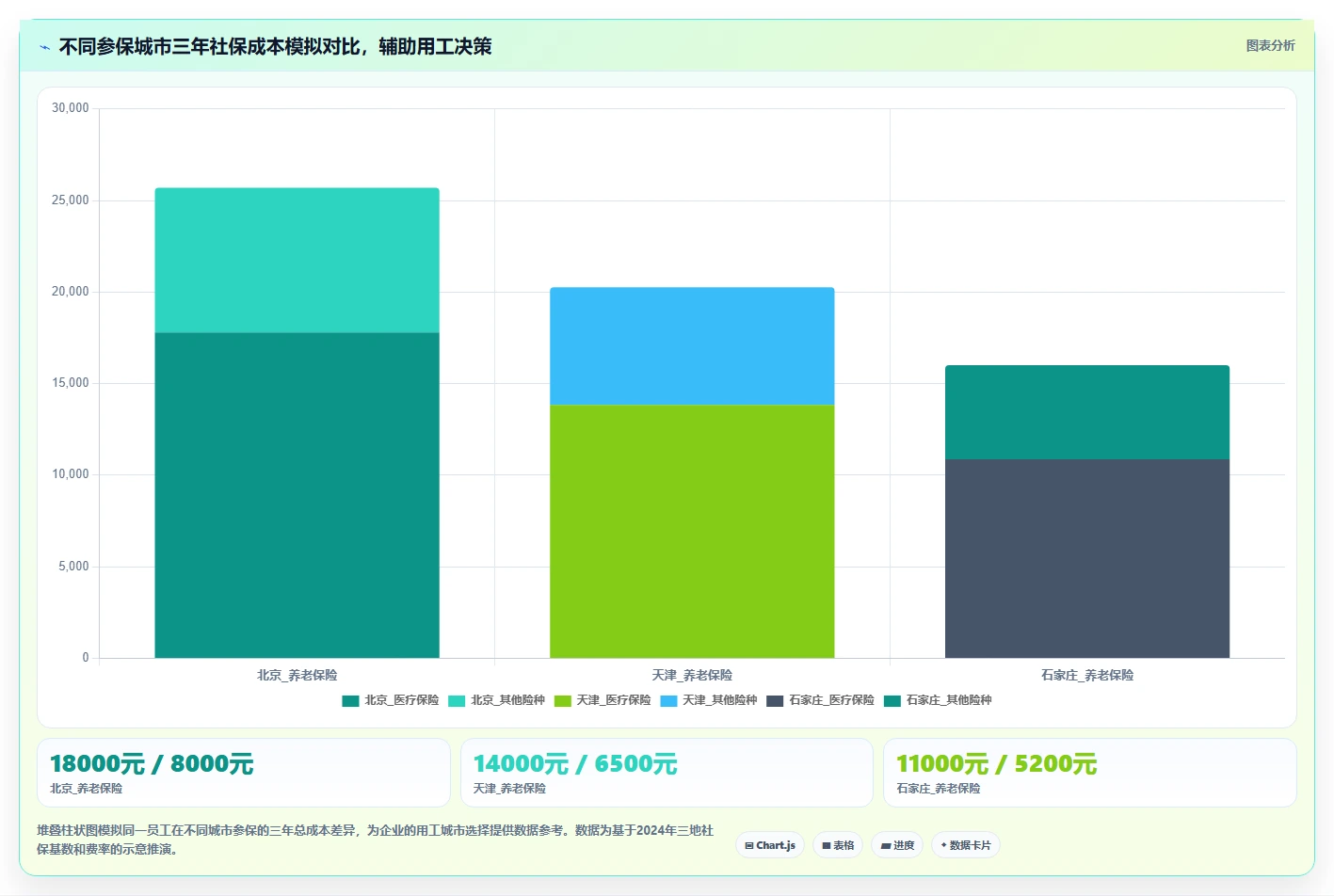Screen dimensions: 1334x896
Task: Select the 进度 tag button
Action: click(x=897, y=845)
